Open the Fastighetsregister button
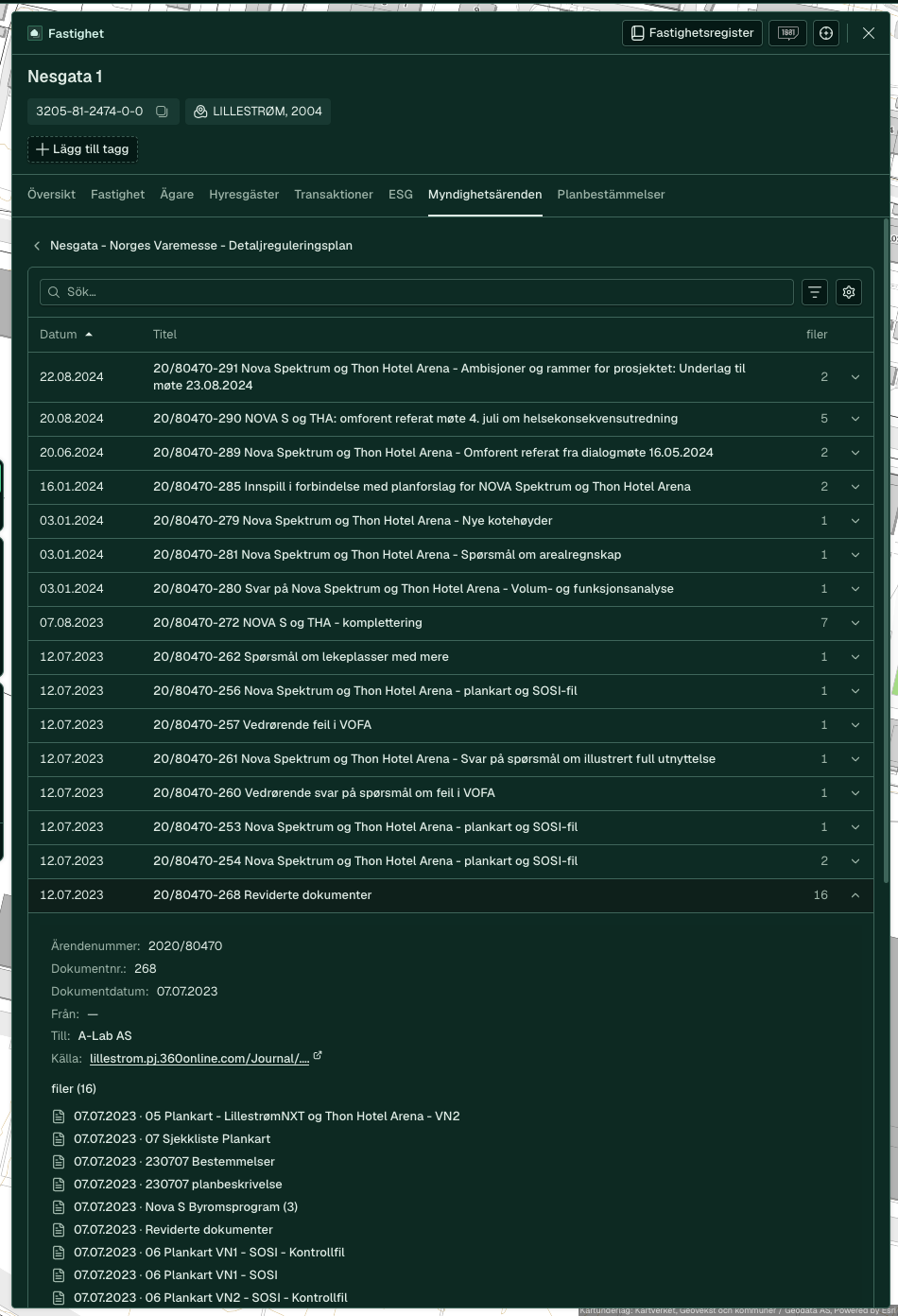Screen dimensions: 898x1316 pos(692,33)
